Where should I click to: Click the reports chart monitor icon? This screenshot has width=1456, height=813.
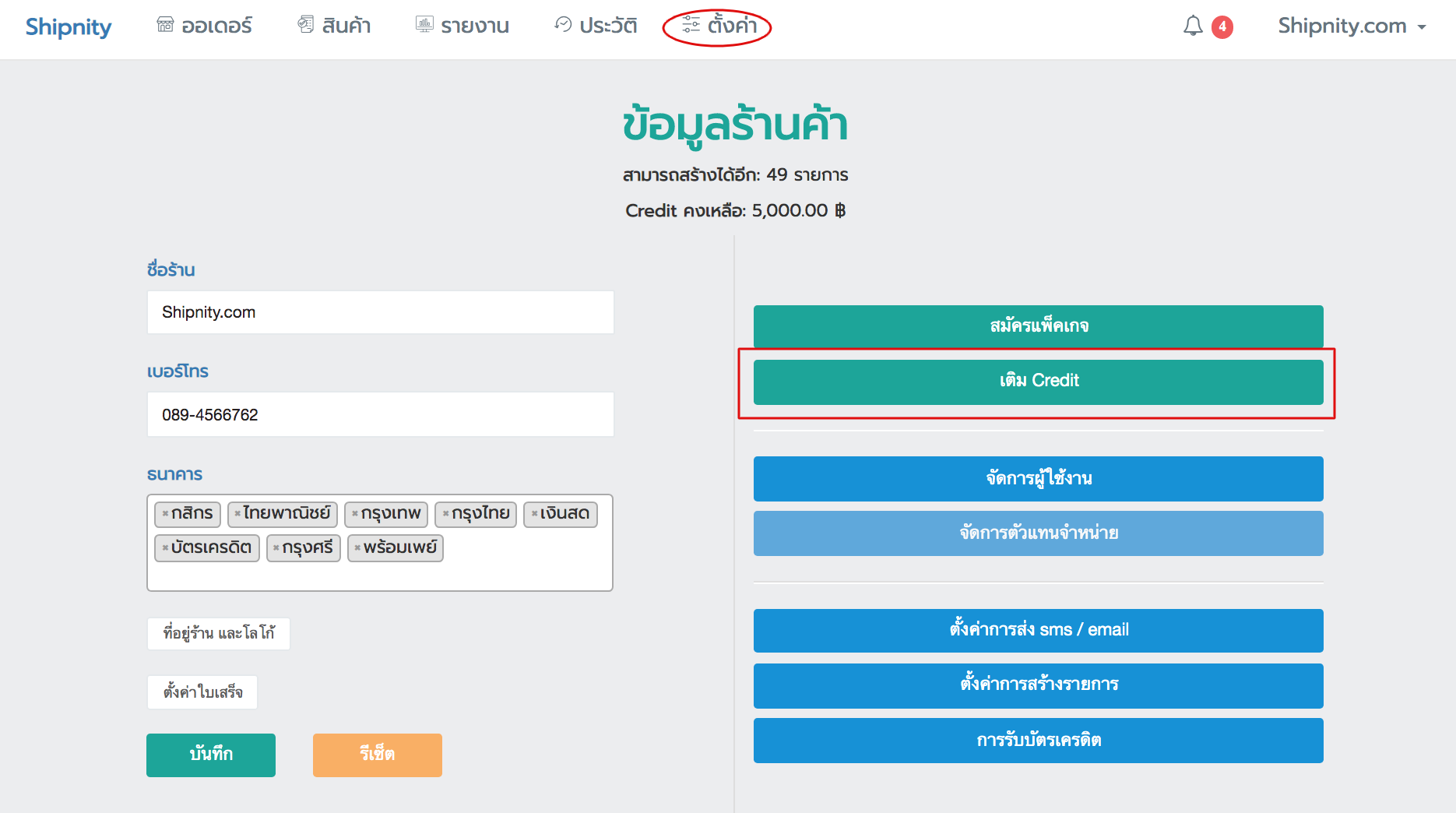(424, 25)
